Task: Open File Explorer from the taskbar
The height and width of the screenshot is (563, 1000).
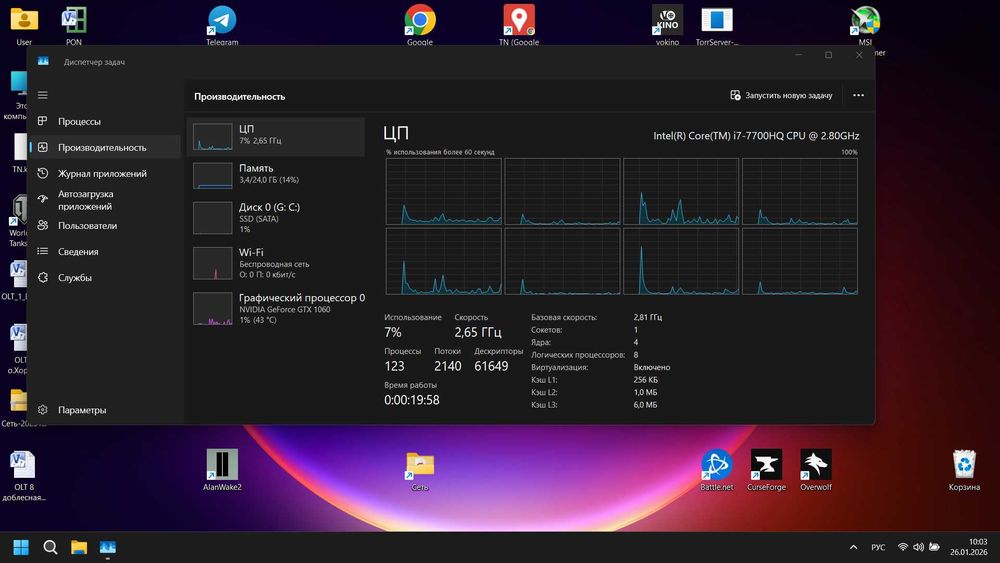Action: (79, 547)
